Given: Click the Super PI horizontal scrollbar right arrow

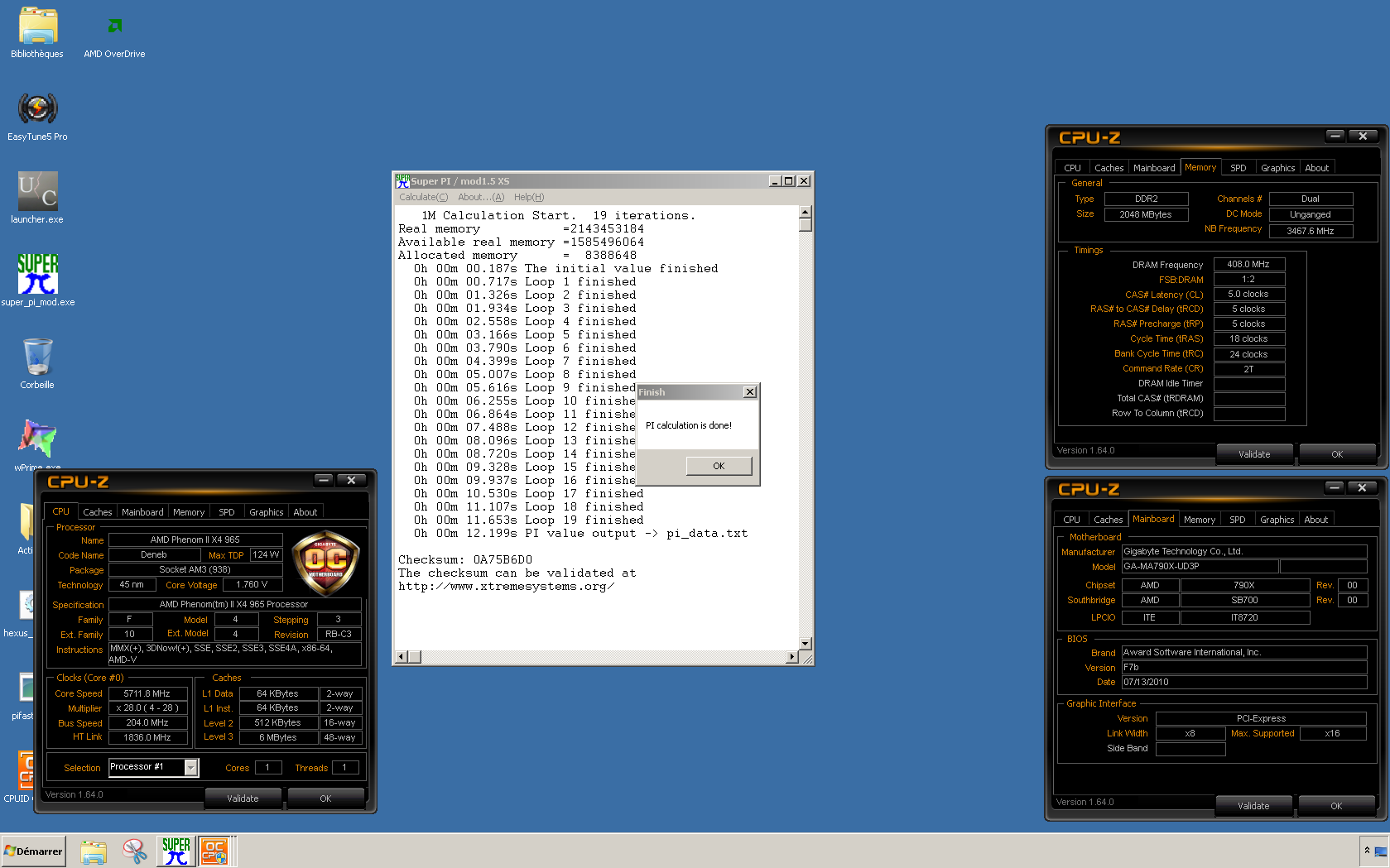Looking at the screenshot, I should point(792,657).
